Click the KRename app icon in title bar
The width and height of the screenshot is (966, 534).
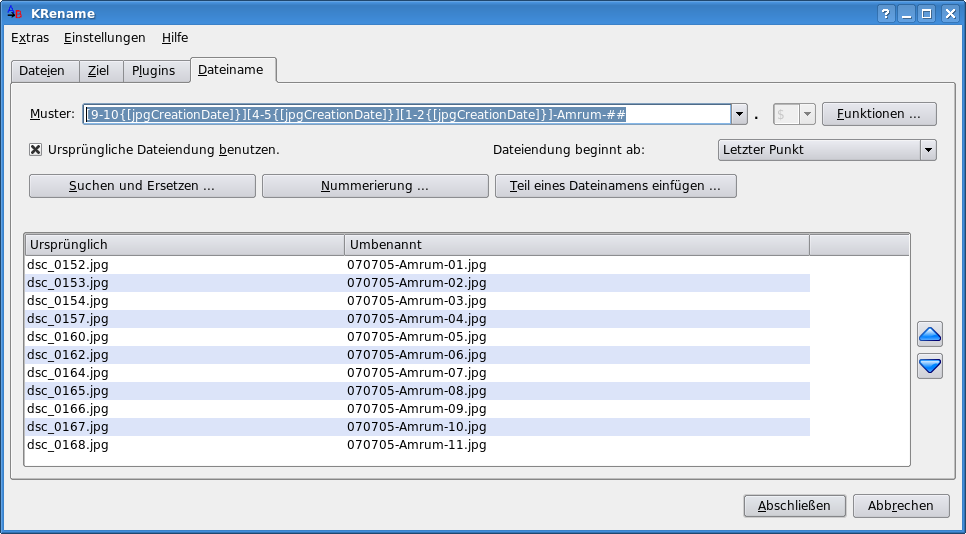[14, 13]
